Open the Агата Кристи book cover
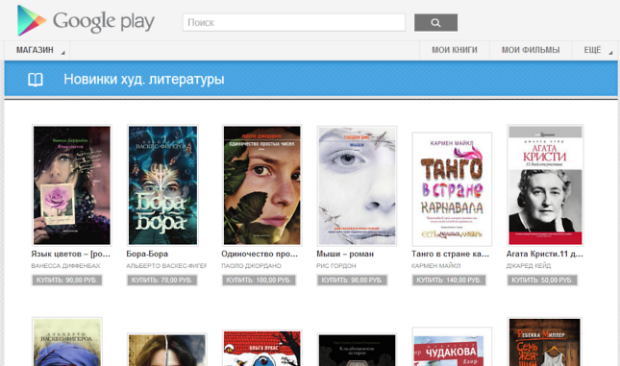 coord(545,185)
